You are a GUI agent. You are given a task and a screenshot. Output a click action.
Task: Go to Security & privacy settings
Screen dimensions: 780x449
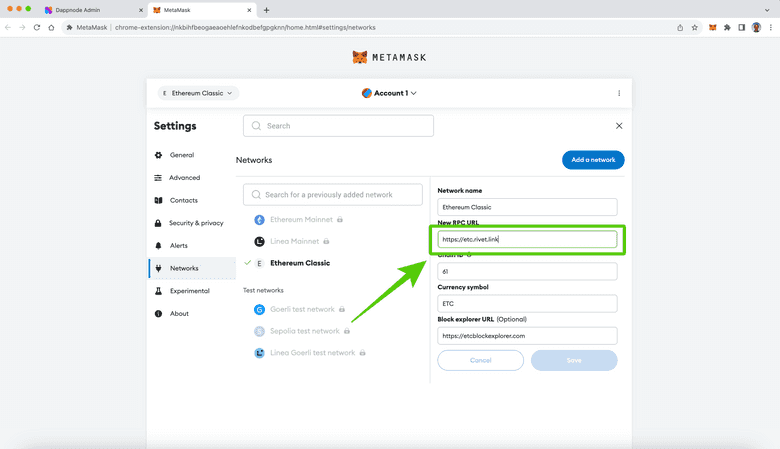pyautogui.click(x=196, y=223)
